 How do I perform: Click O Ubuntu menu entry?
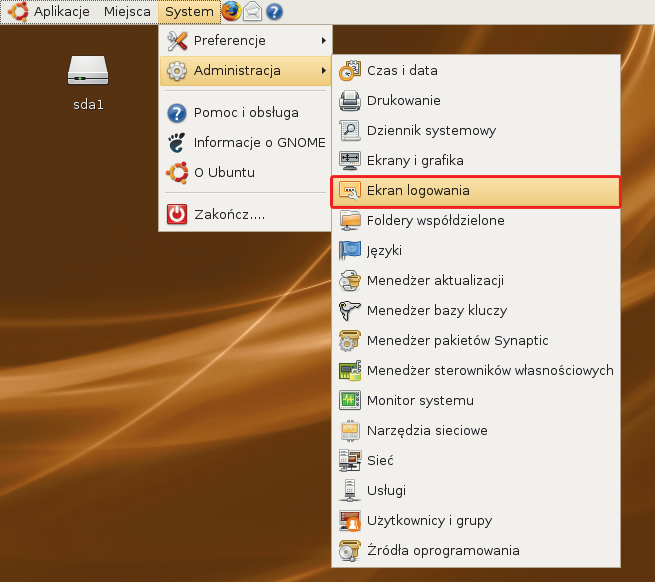coord(224,172)
